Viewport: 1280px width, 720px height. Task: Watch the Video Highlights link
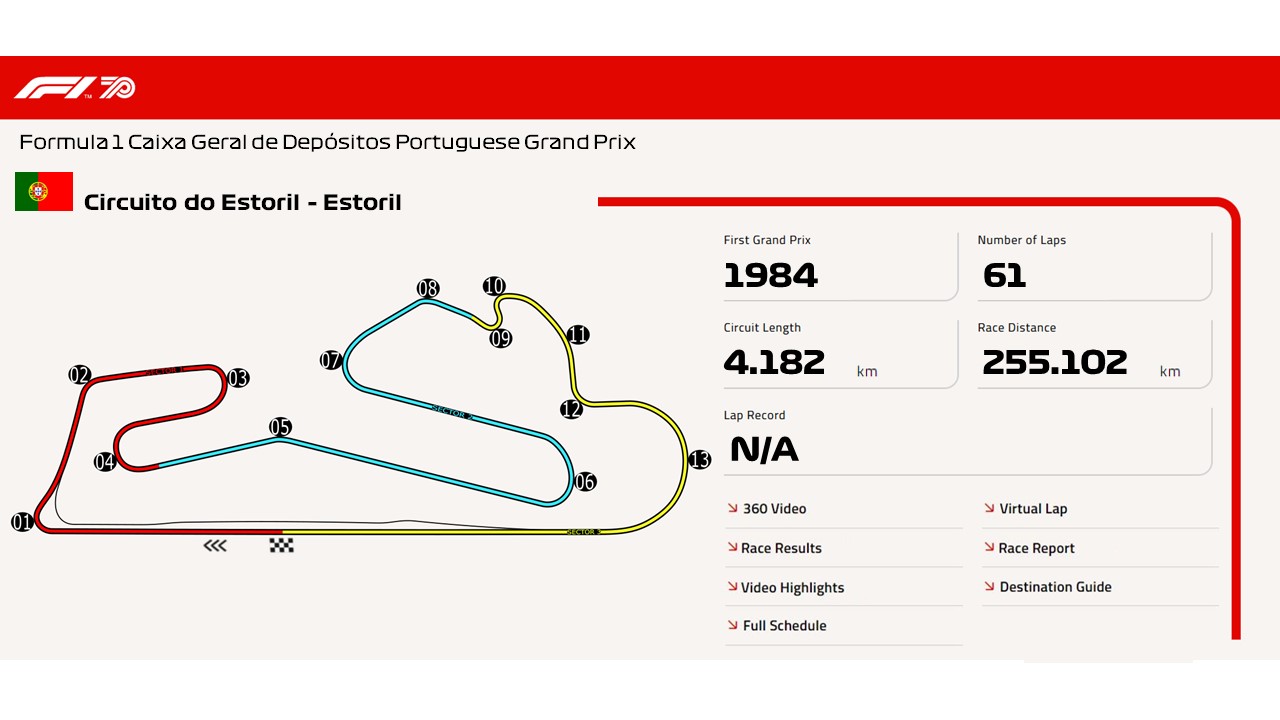(792, 588)
